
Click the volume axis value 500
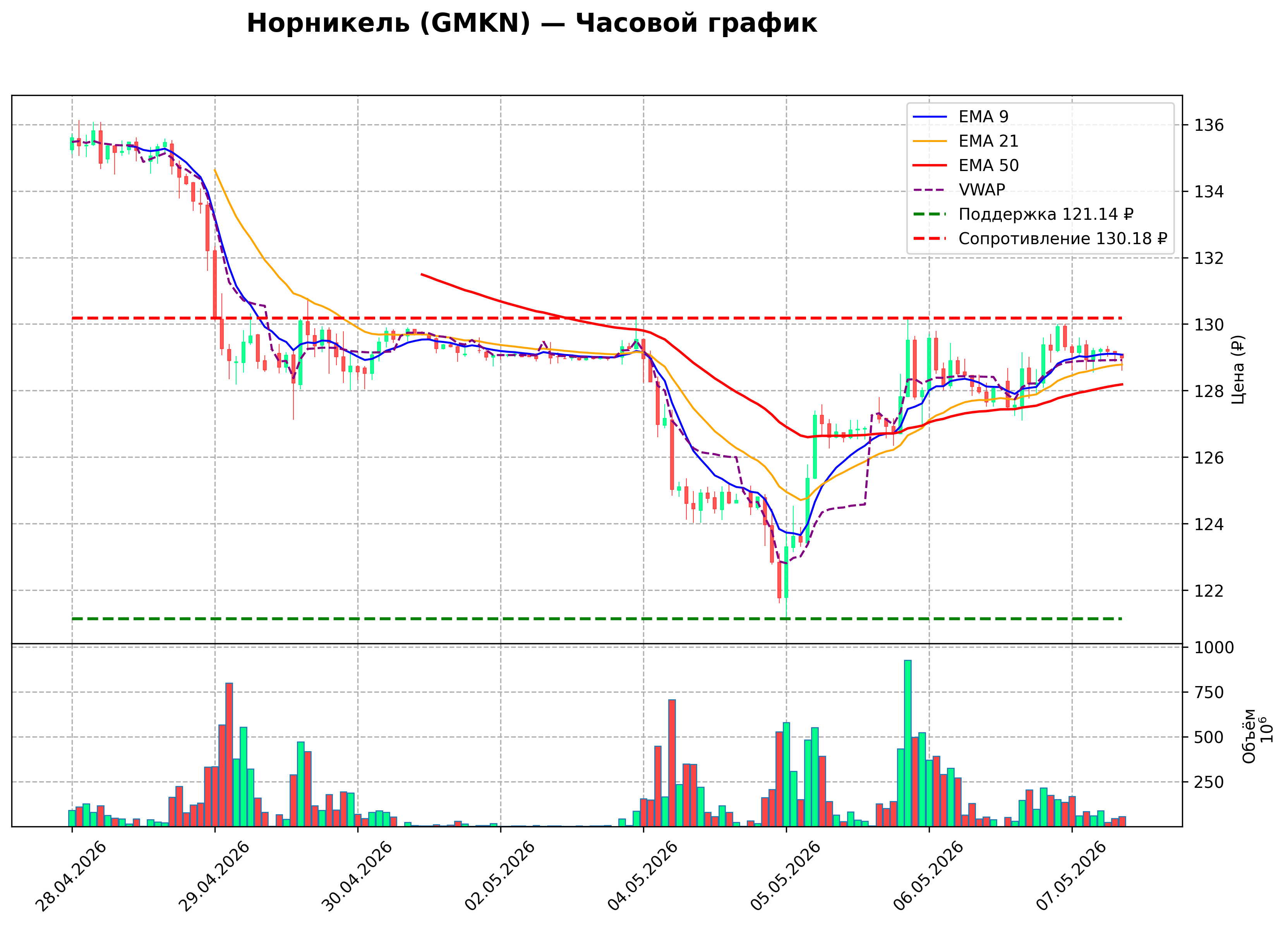tap(1209, 737)
